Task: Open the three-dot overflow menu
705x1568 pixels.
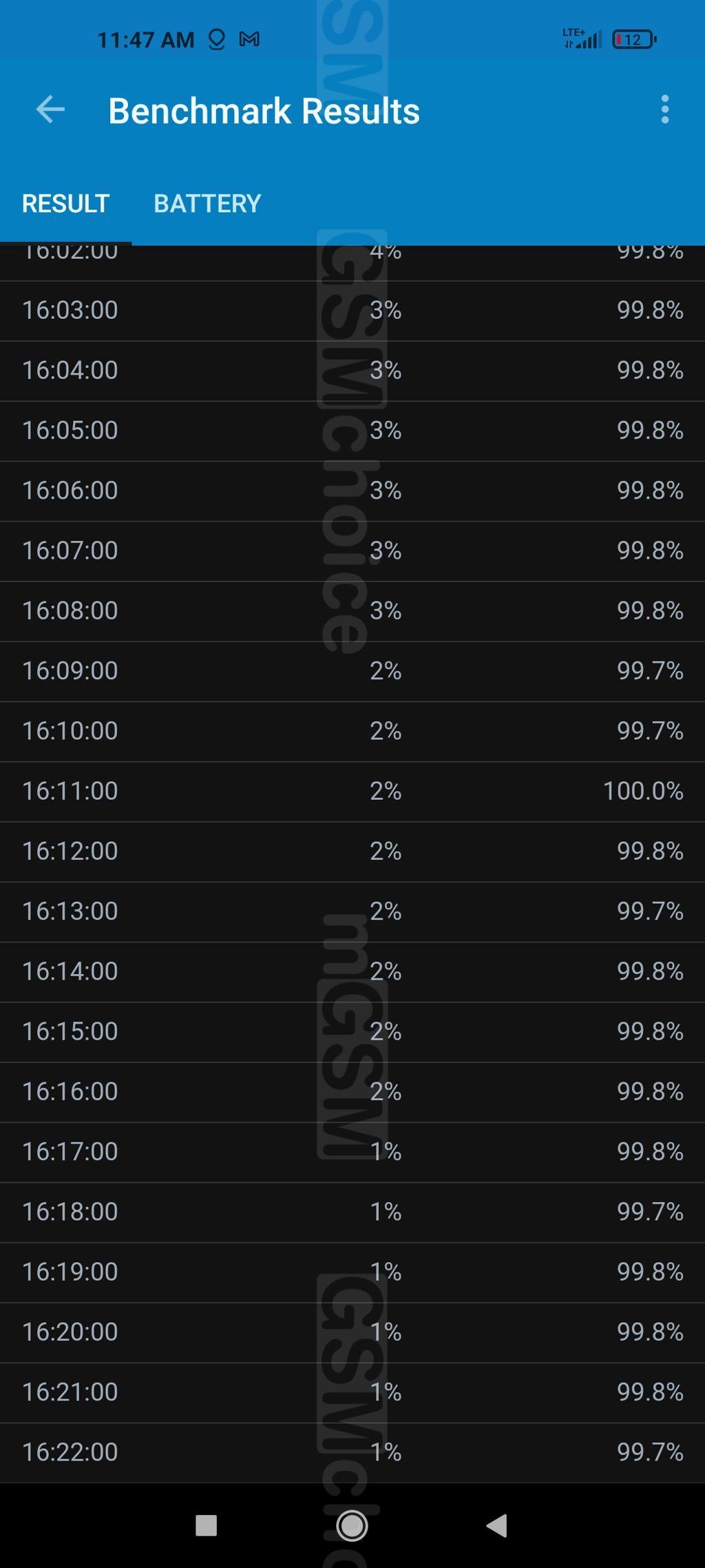Action: point(664,110)
